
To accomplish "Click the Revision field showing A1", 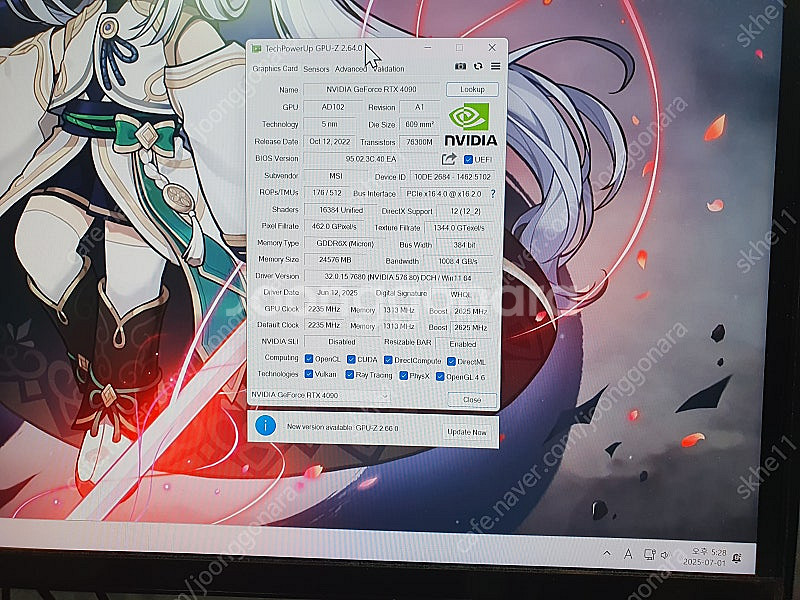I will tap(419, 108).
